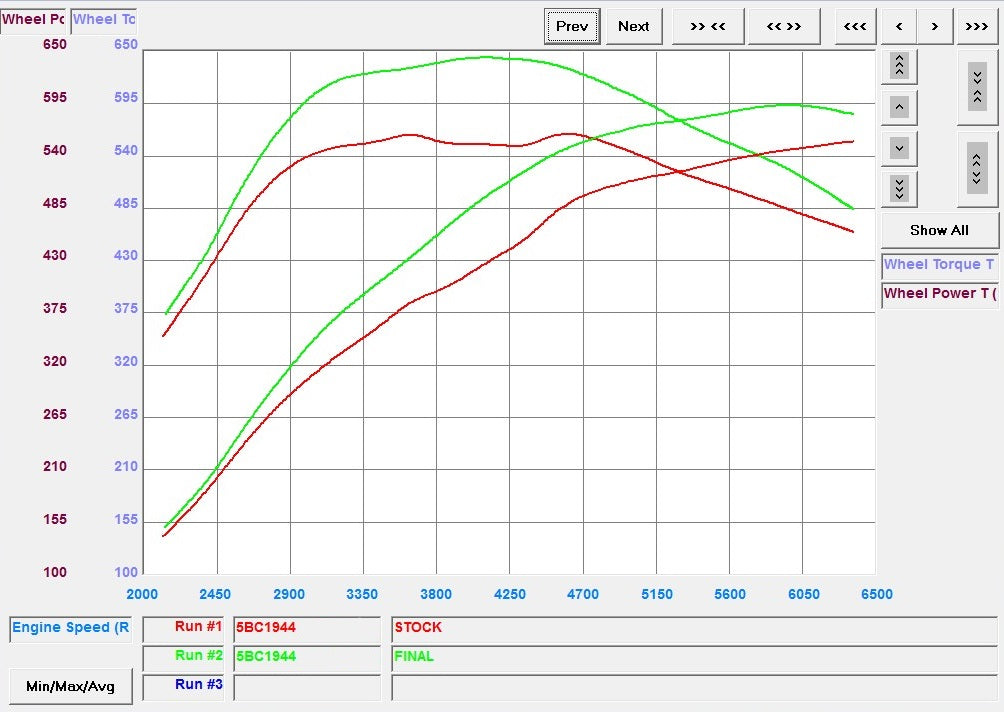The image size is (1004, 712).
Task: Click the triple up chevron scroll button
Action: pos(899,66)
